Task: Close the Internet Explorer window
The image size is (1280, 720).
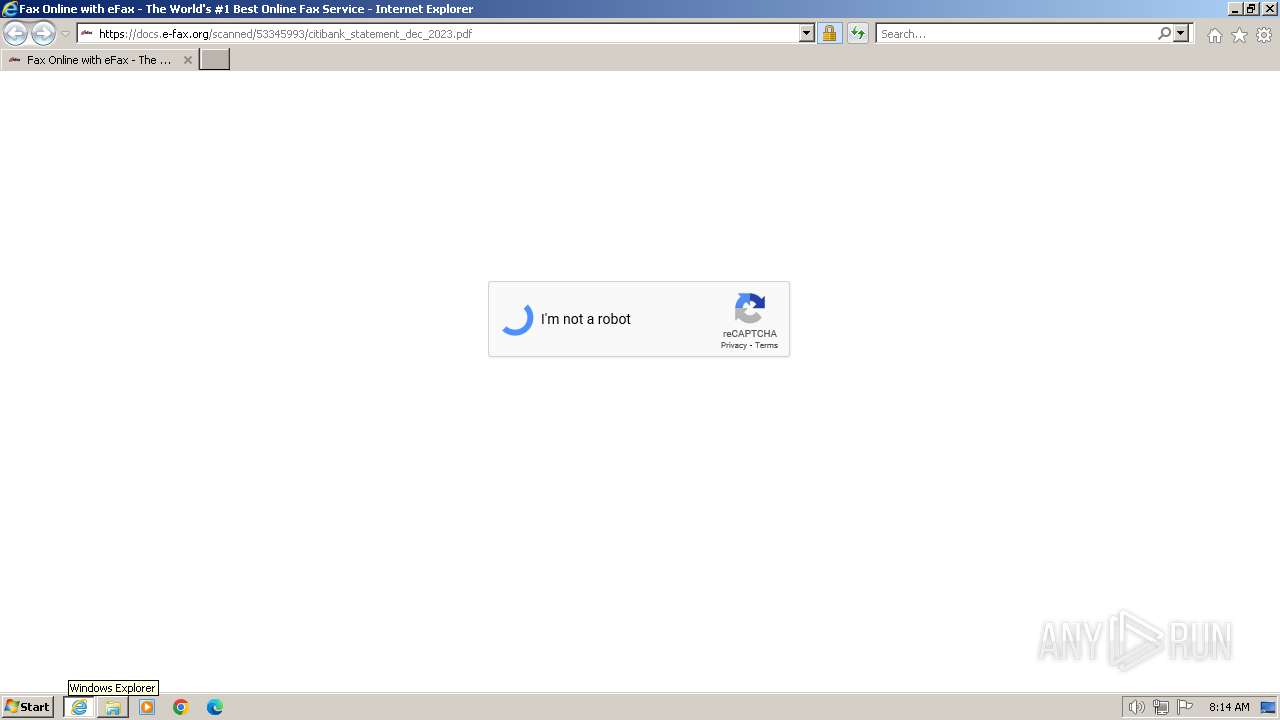Action: tap(1268, 8)
